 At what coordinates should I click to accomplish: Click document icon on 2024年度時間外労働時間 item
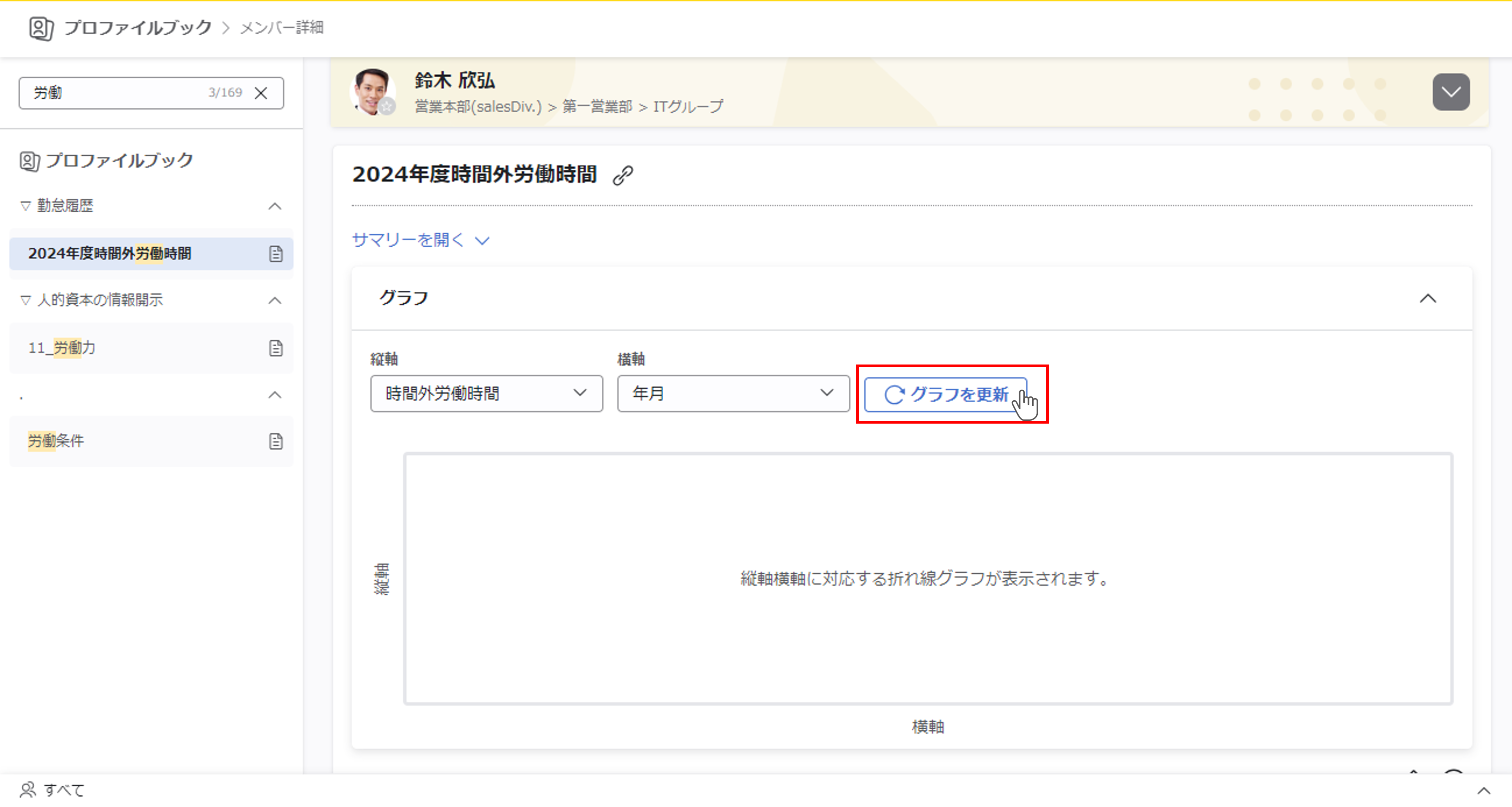[276, 254]
